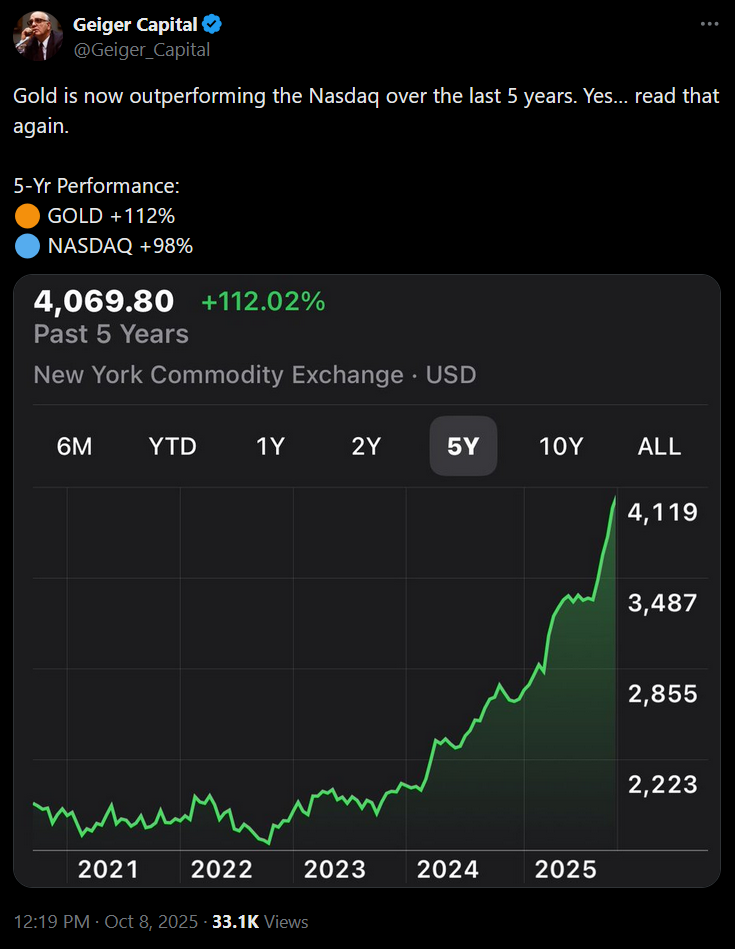Select the highlighted 5Y range tab
Viewport: 735px width, 949px height.
463,447
